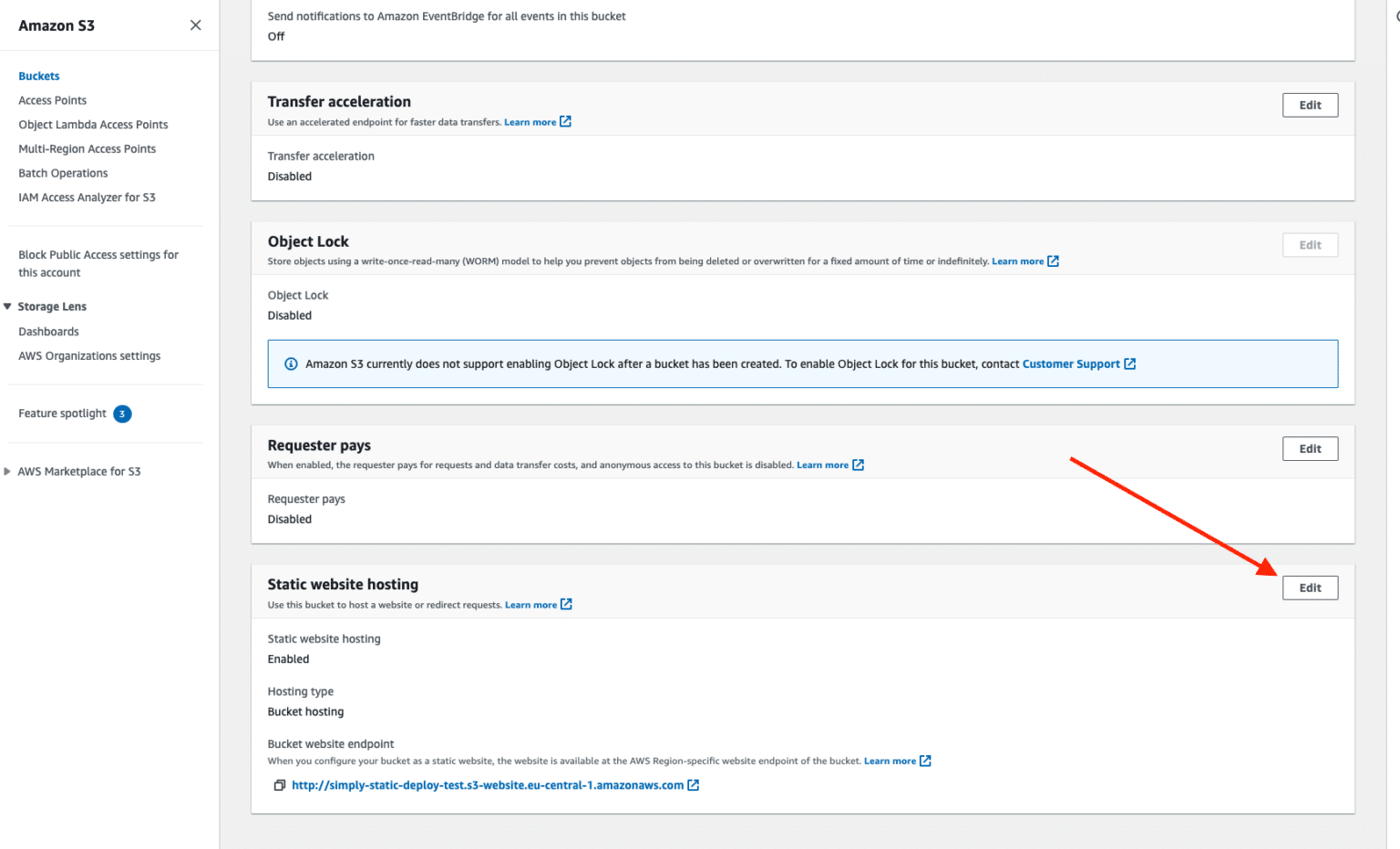This screenshot has width=1400, height=849.
Task: Open Batch Operations page
Action: 63,174
